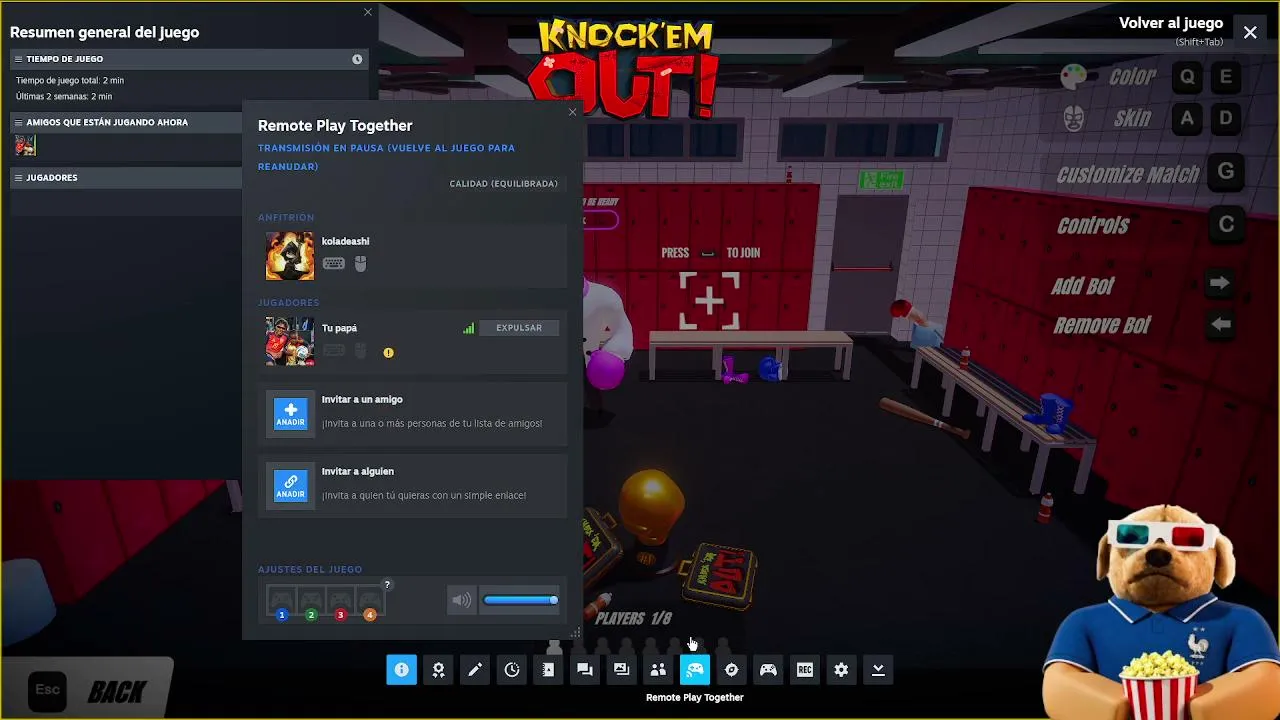1280x720 pixels.
Task: Click koladeashi's host avatar
Action: point(290,256)
